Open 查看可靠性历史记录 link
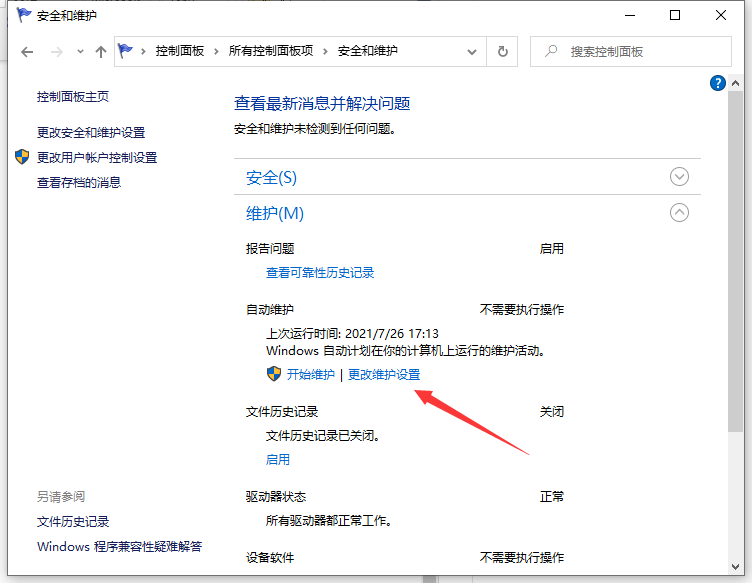 [x=320, y=272]
